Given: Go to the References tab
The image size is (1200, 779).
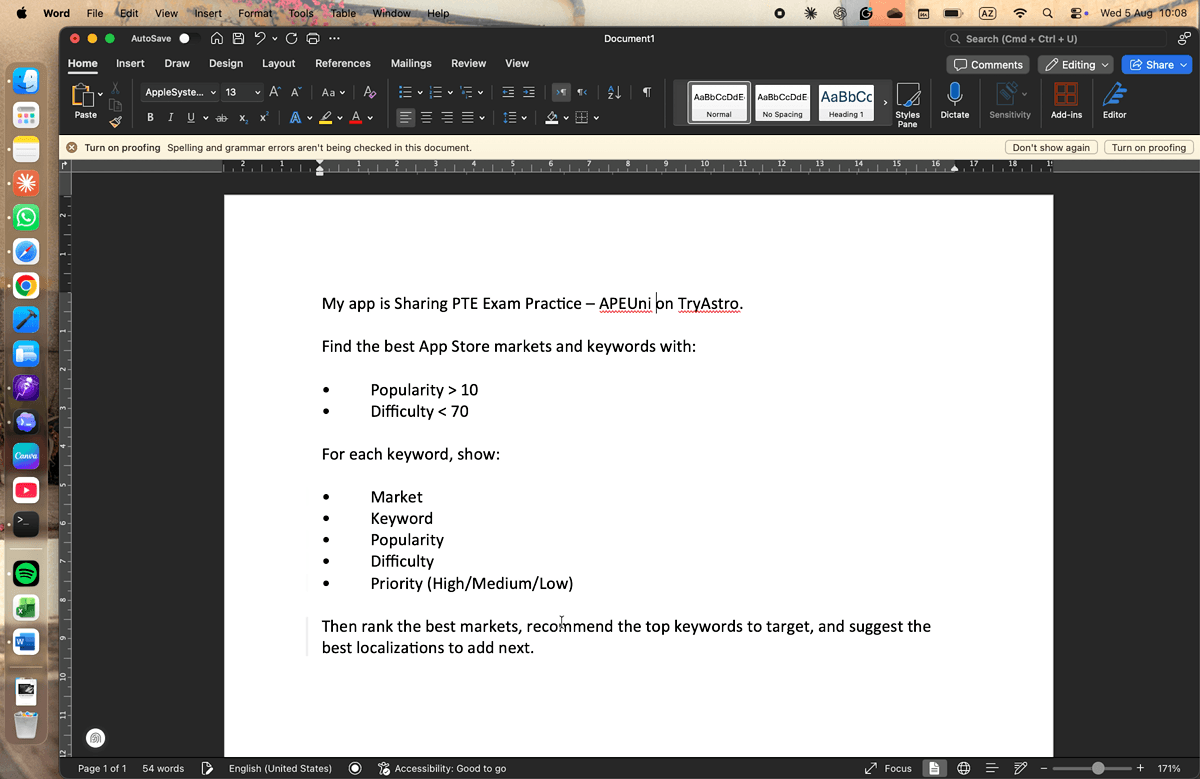Looking at the screenshot, I should point(343,63).
